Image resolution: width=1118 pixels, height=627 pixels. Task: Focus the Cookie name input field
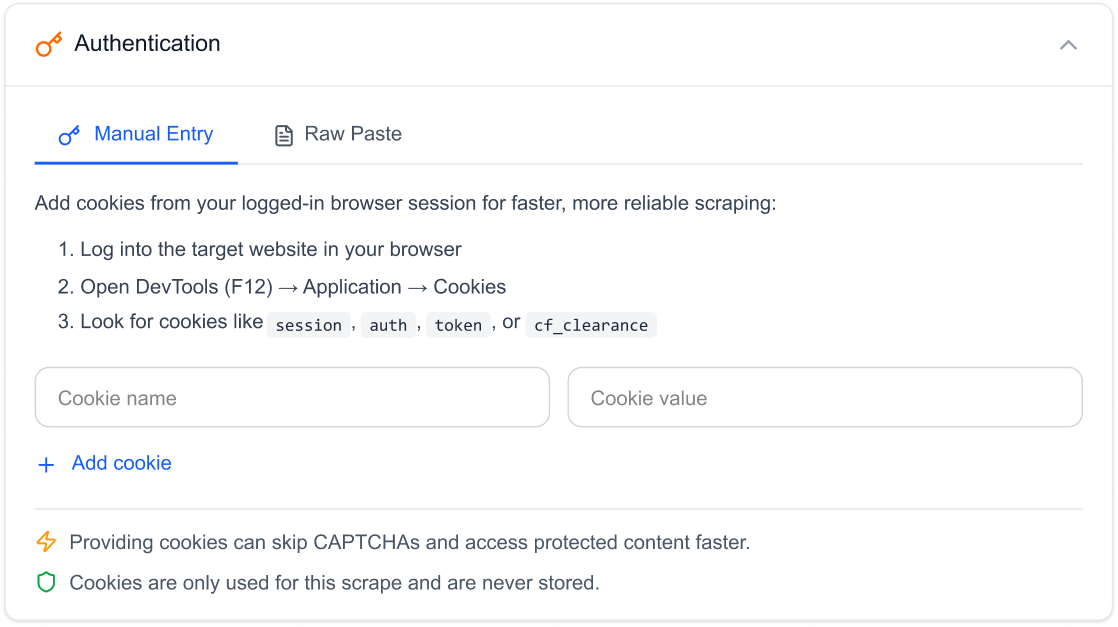tap(292, 397)
